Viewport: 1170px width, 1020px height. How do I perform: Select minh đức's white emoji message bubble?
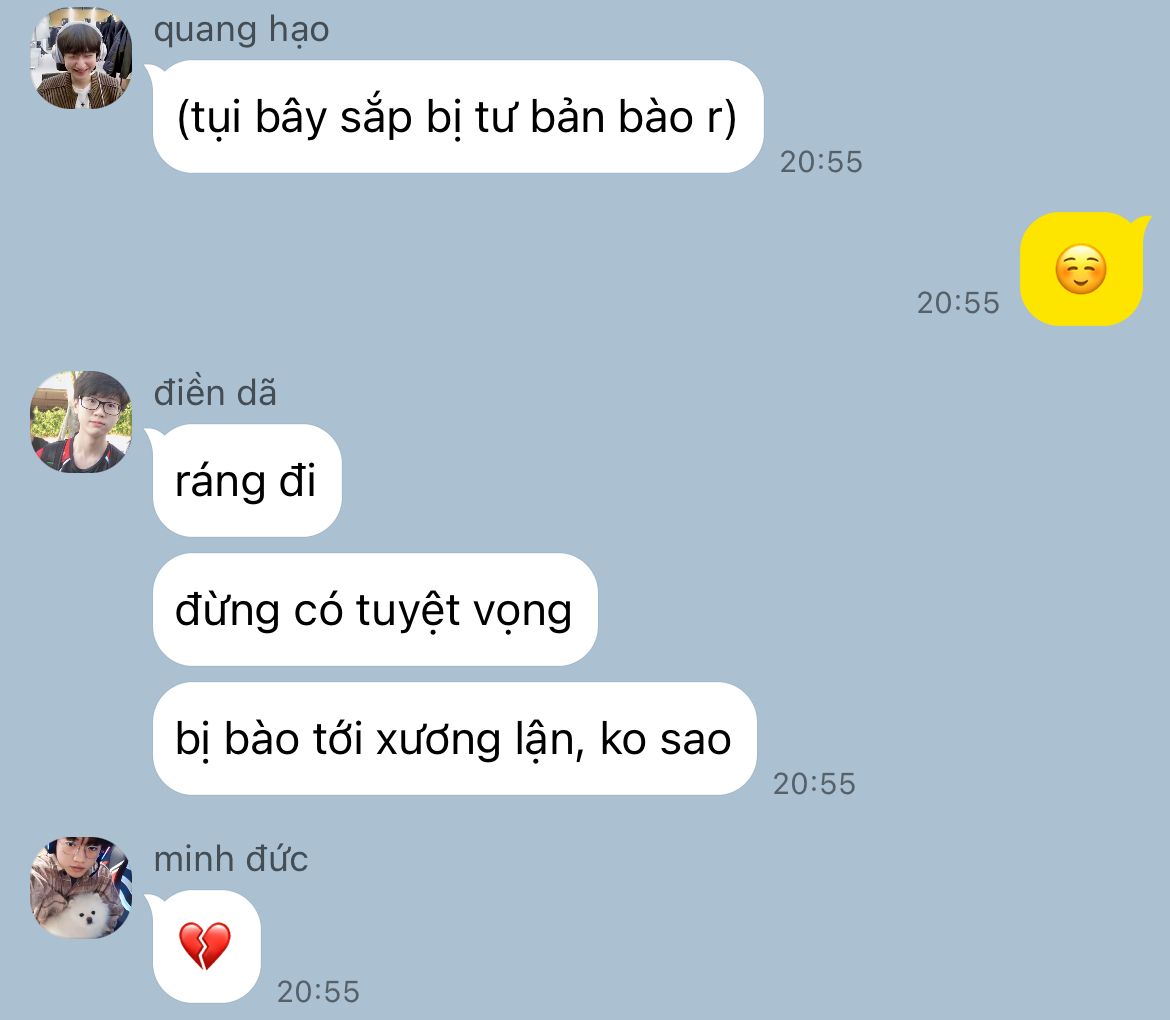[x=207, y=946]
